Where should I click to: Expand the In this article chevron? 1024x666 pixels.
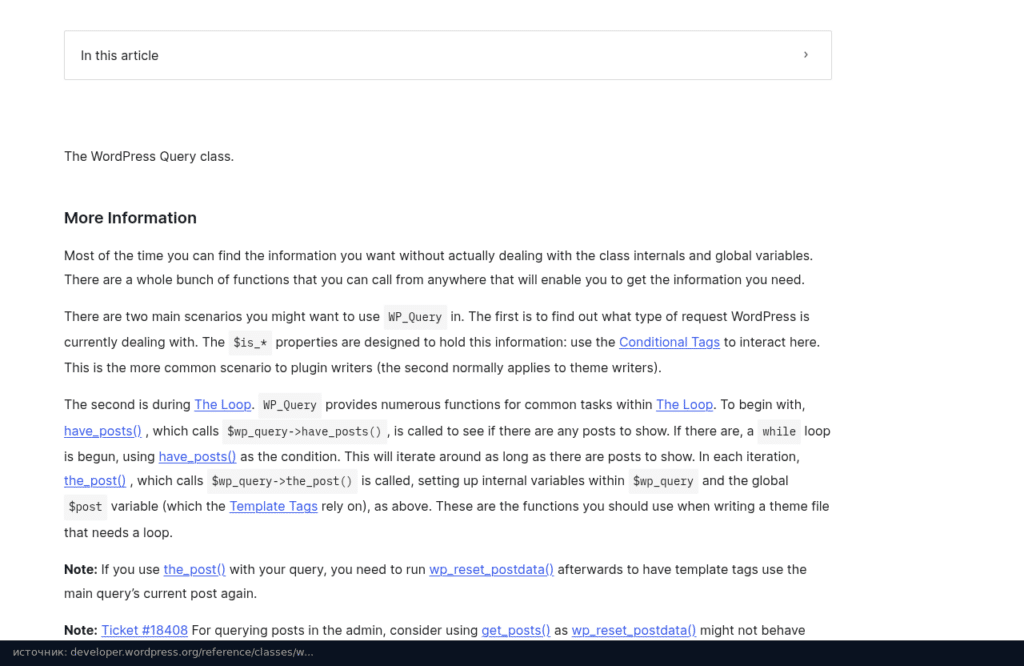coord(805,55)
